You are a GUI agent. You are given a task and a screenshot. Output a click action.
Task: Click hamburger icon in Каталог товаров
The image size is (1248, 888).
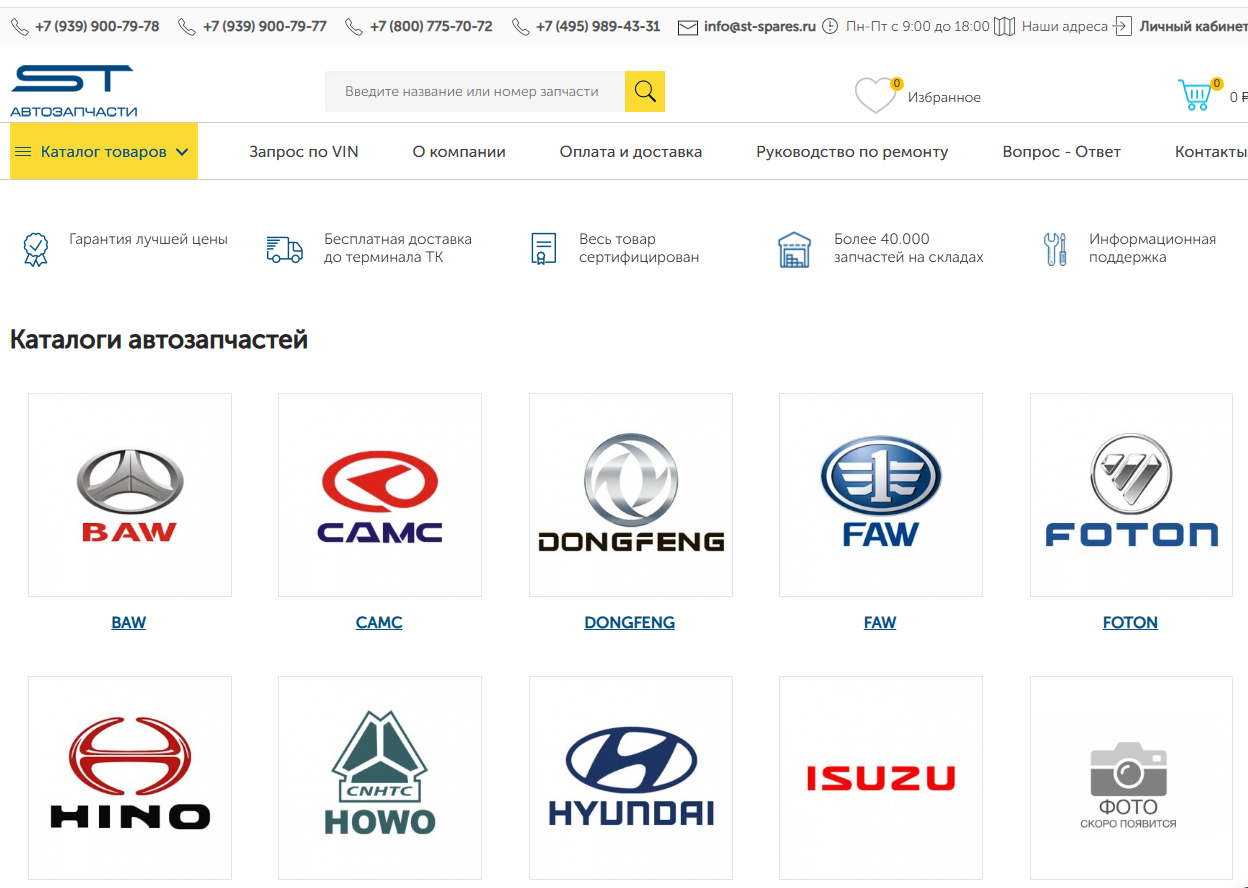coord(23,152)
